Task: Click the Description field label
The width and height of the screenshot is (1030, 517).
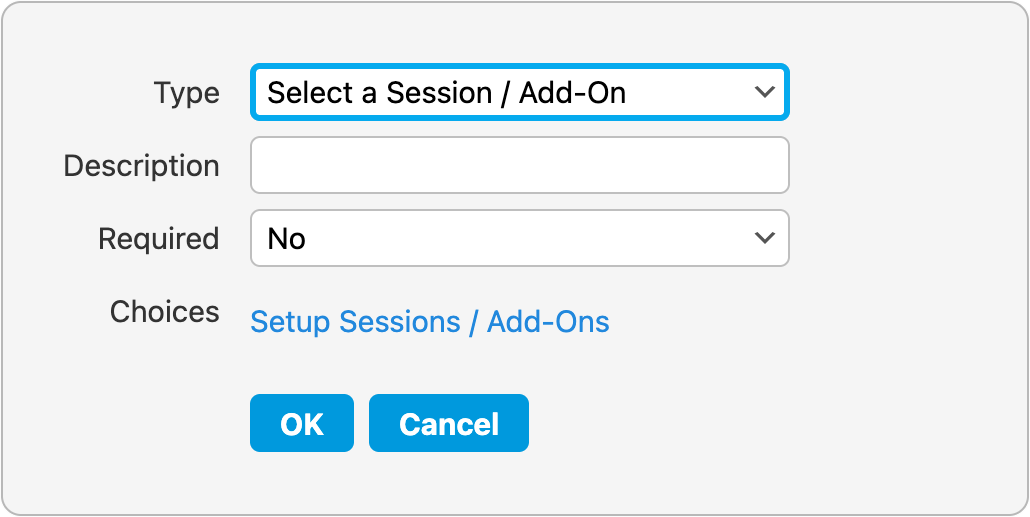Action: pos(141,165)
